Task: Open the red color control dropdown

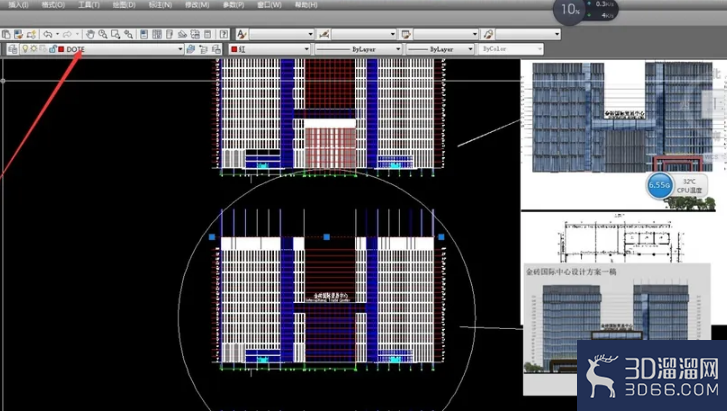Action: 269,49
